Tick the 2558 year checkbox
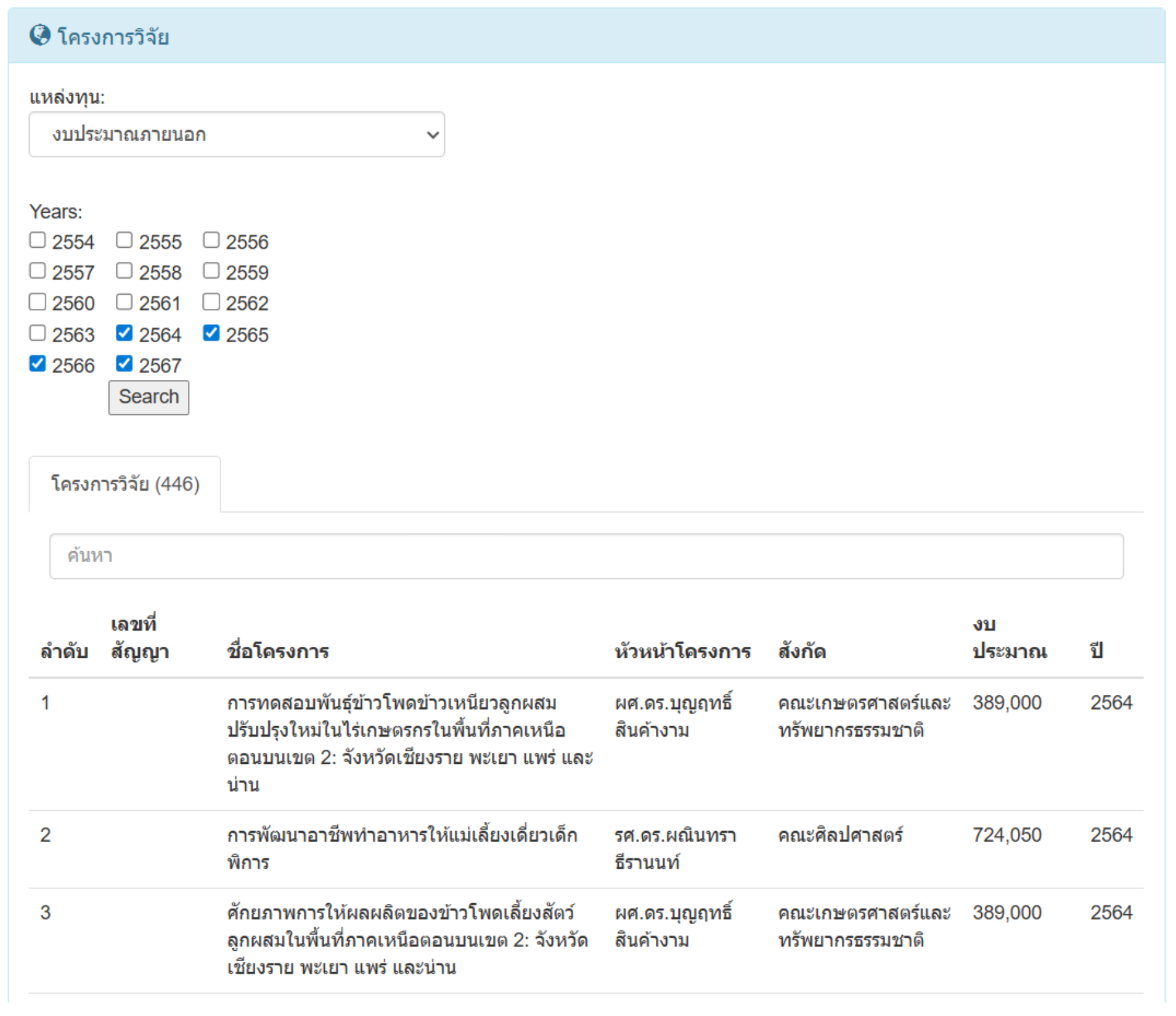The width and height of the screenshot is (1176, 1016). coord(125,271)
